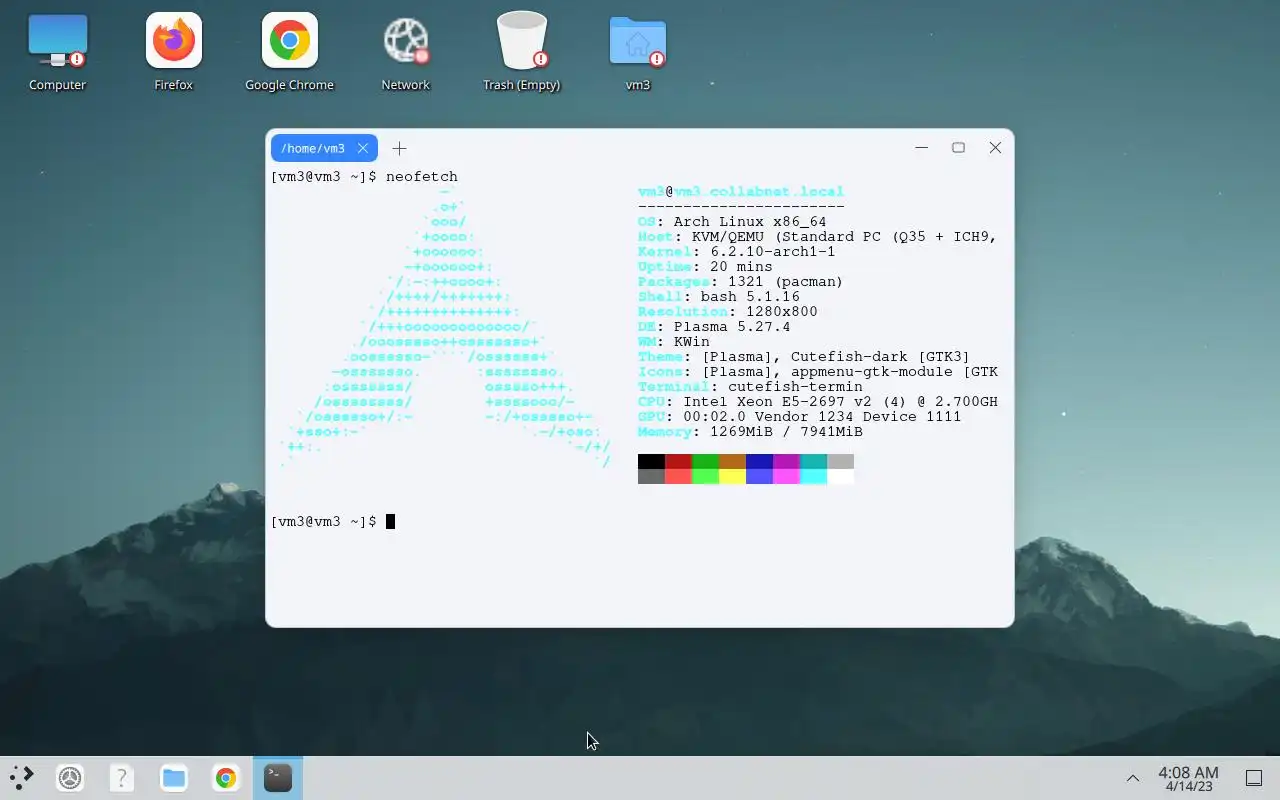
Task: Click the 'Uptime: 20 mins' line
Action: (705, 267)
